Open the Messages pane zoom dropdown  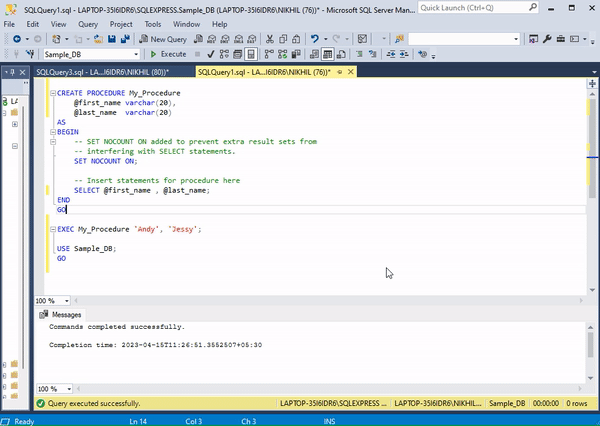67,389
